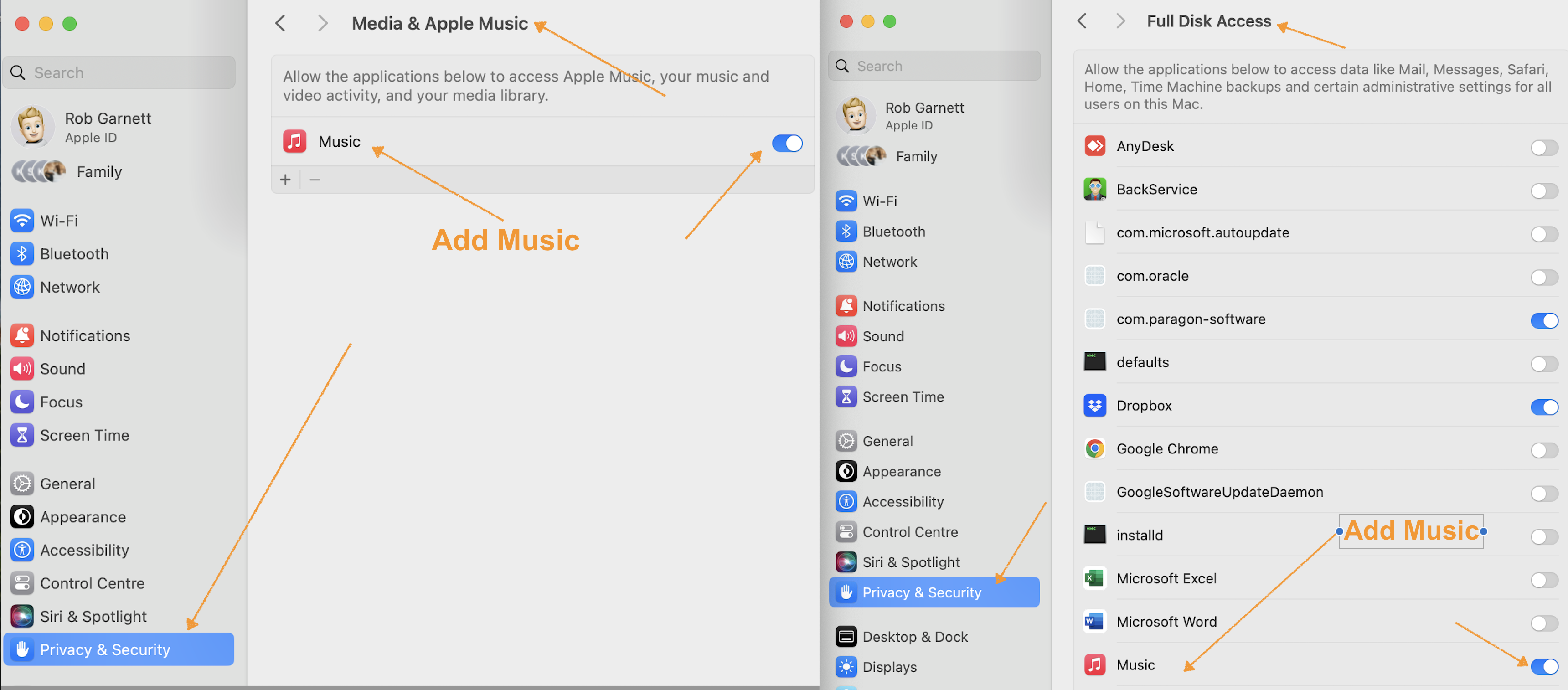Screen dimensions: 1568x690
Task: Go back from Full Disk Access pane
Action: pos(1082,21)
